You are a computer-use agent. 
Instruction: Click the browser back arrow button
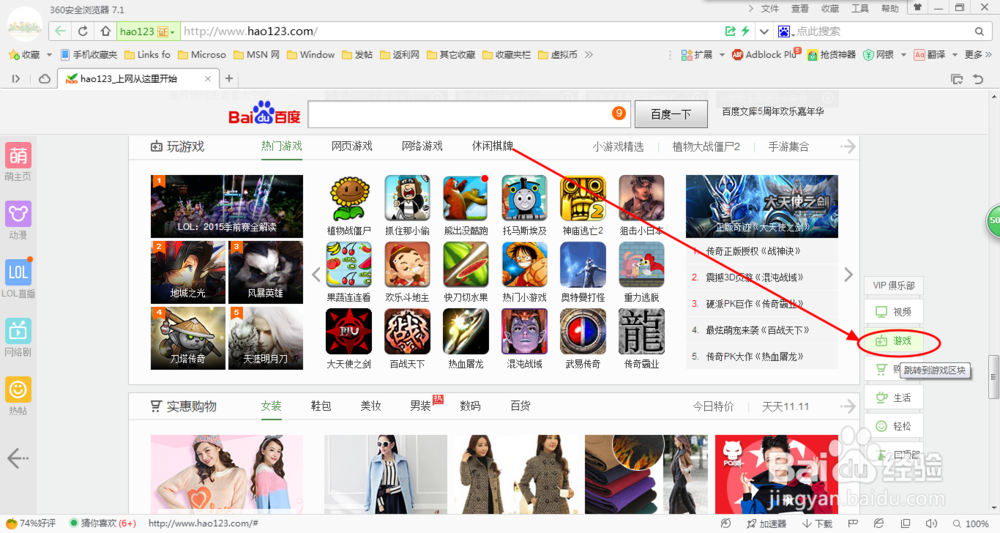60,31
